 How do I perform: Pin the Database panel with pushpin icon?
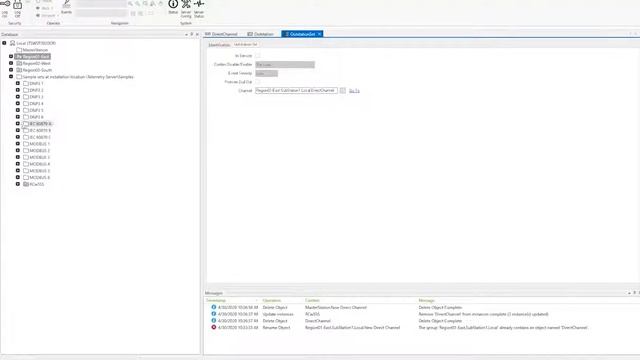[x=192, y=34]
